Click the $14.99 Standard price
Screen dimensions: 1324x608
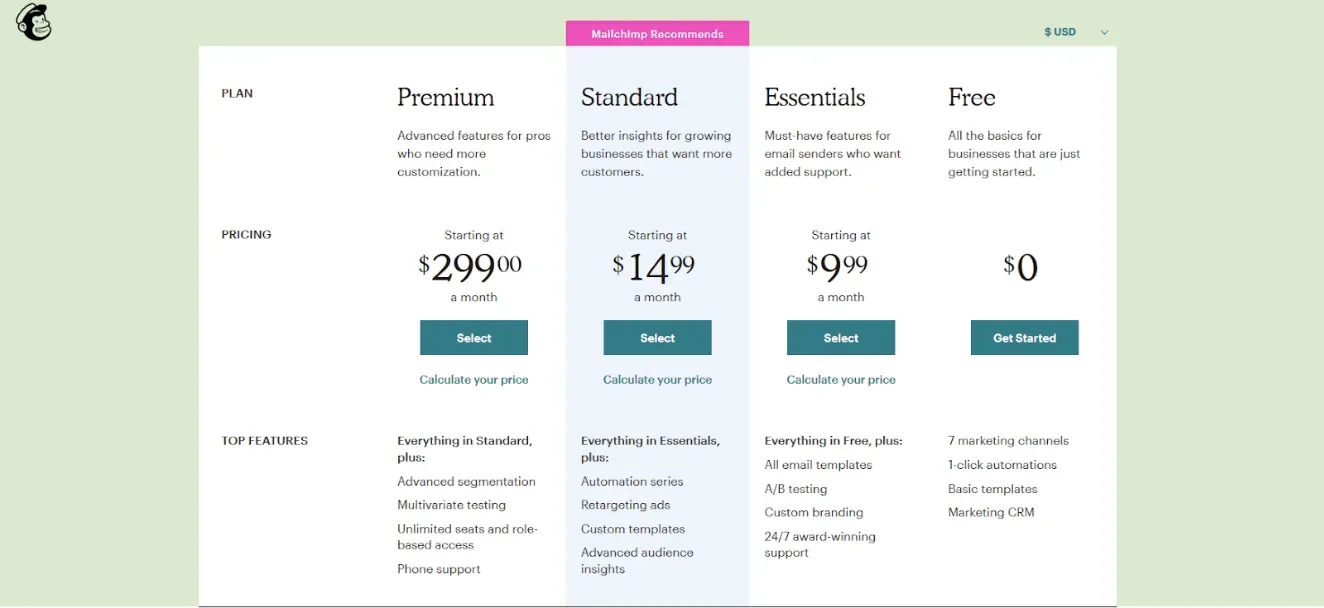coord(654,266)
